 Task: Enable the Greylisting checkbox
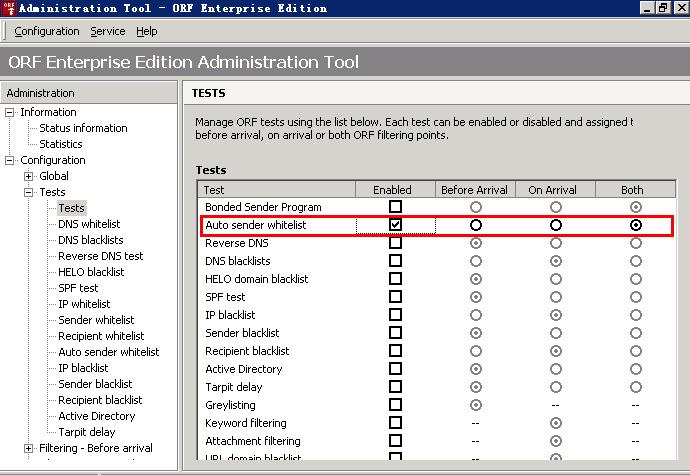pyautogui.click(x=395, y=405)
